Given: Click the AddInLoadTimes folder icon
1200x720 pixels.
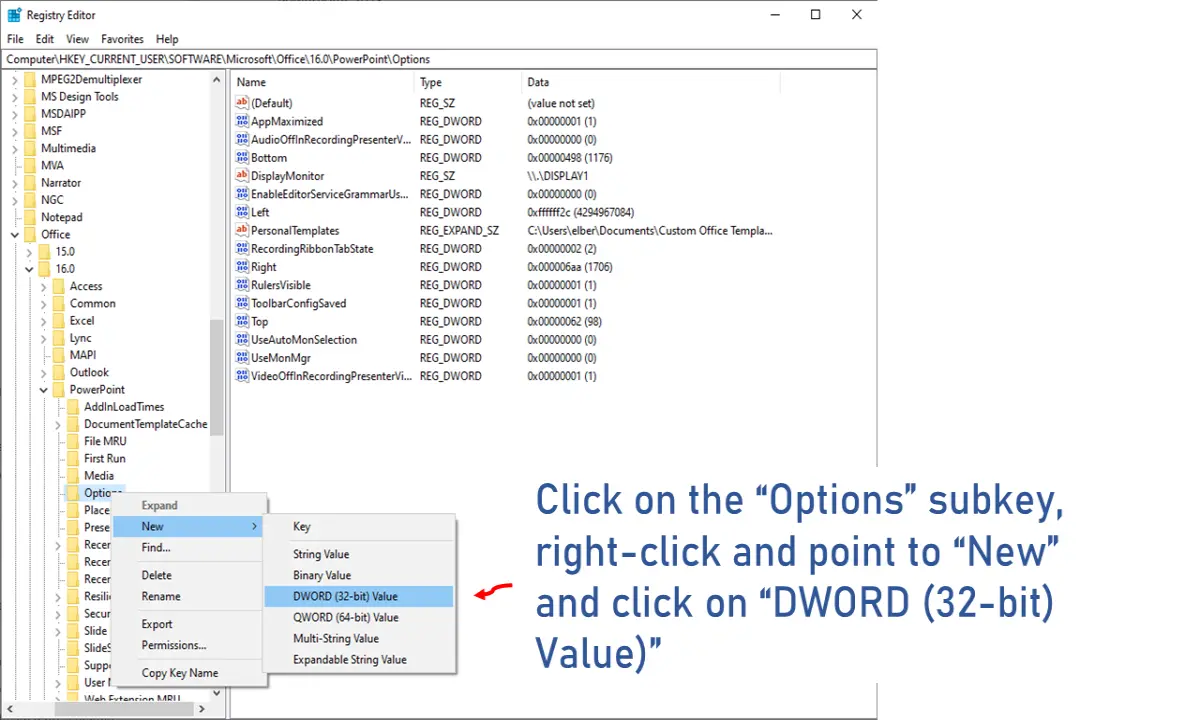Looking at the screenshot, I should 73,407.
